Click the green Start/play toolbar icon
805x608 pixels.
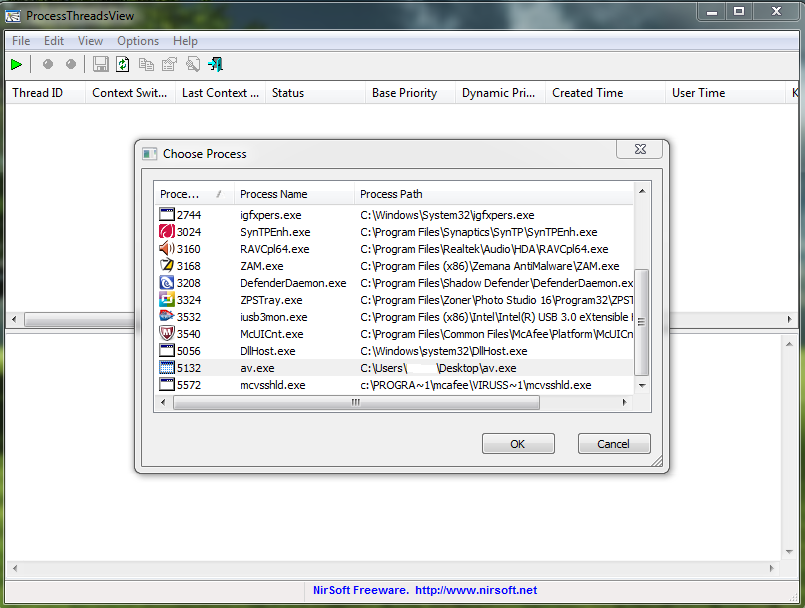click(16, 65)
